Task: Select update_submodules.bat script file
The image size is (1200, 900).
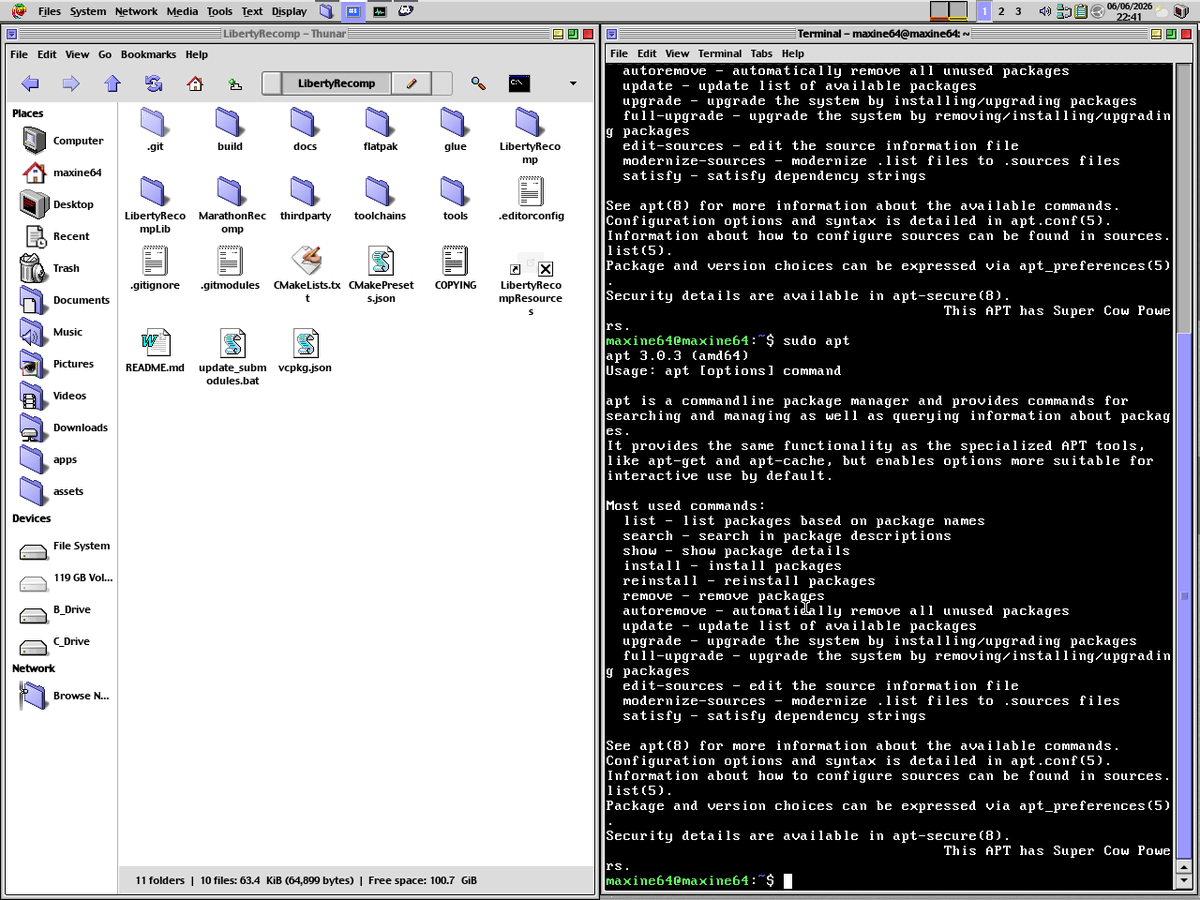Action: click(230, 358)
